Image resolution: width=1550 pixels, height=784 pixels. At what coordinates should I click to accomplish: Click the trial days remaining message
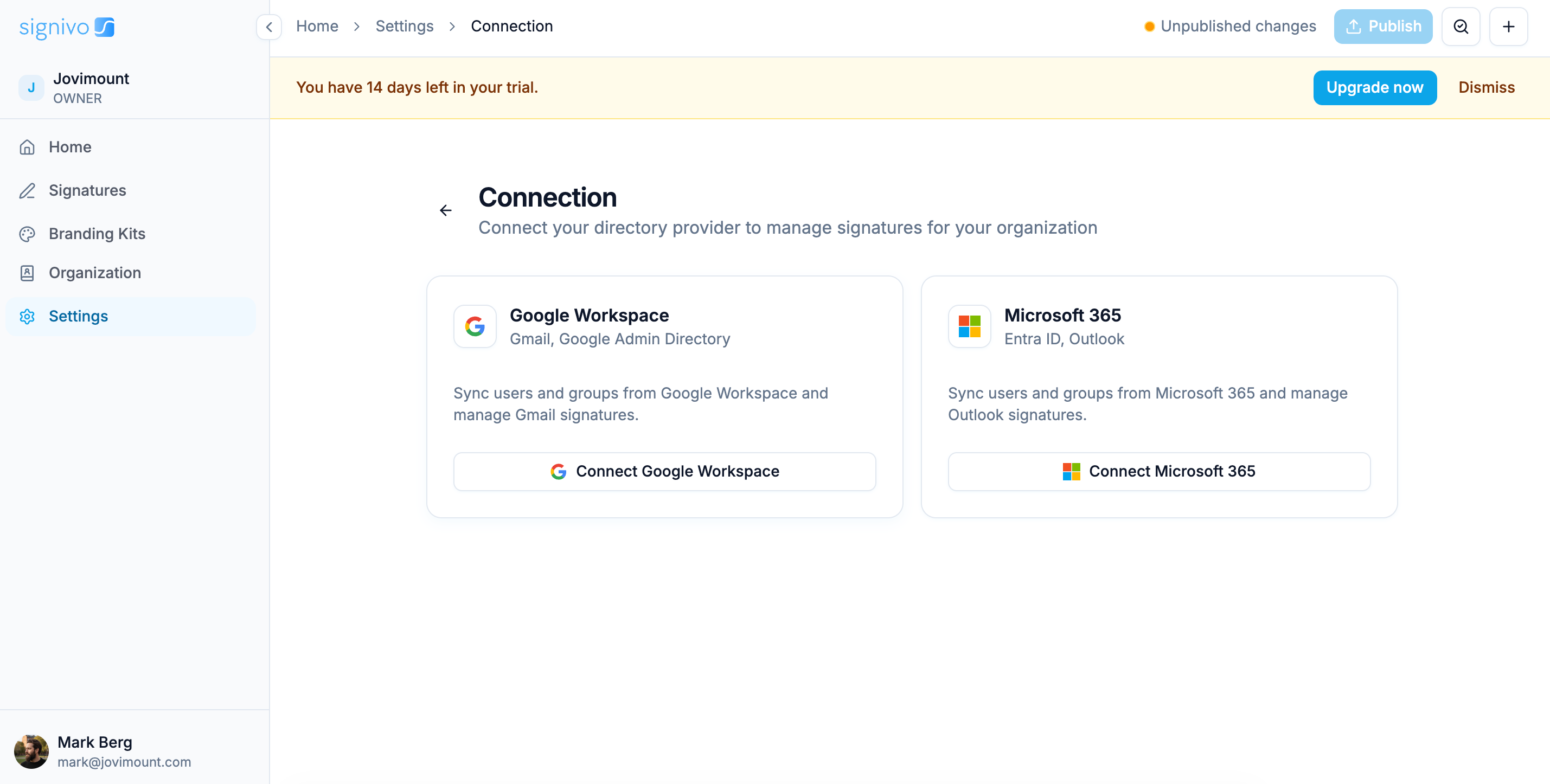pyautogui.click(x=417, y=88)
